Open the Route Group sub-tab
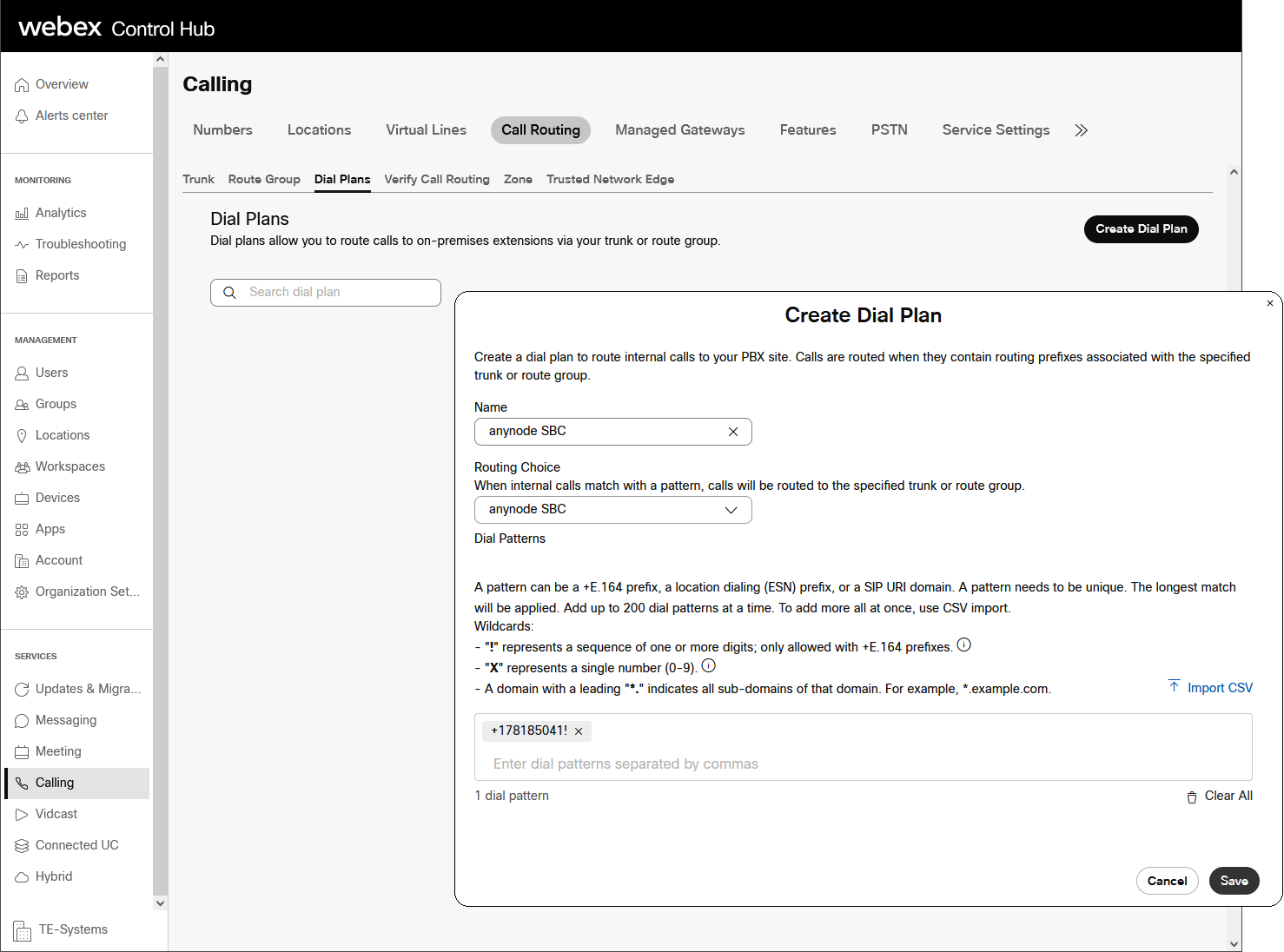Viewport: 1284px width, 952px height. [264, 180]
